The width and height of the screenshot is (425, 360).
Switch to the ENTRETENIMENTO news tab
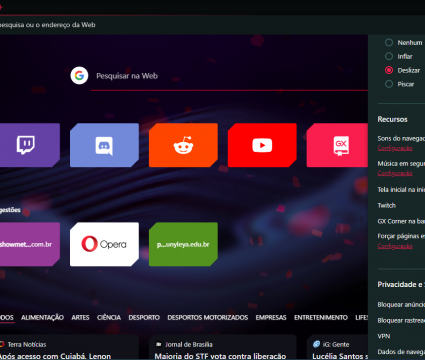[x=321, y=318]
